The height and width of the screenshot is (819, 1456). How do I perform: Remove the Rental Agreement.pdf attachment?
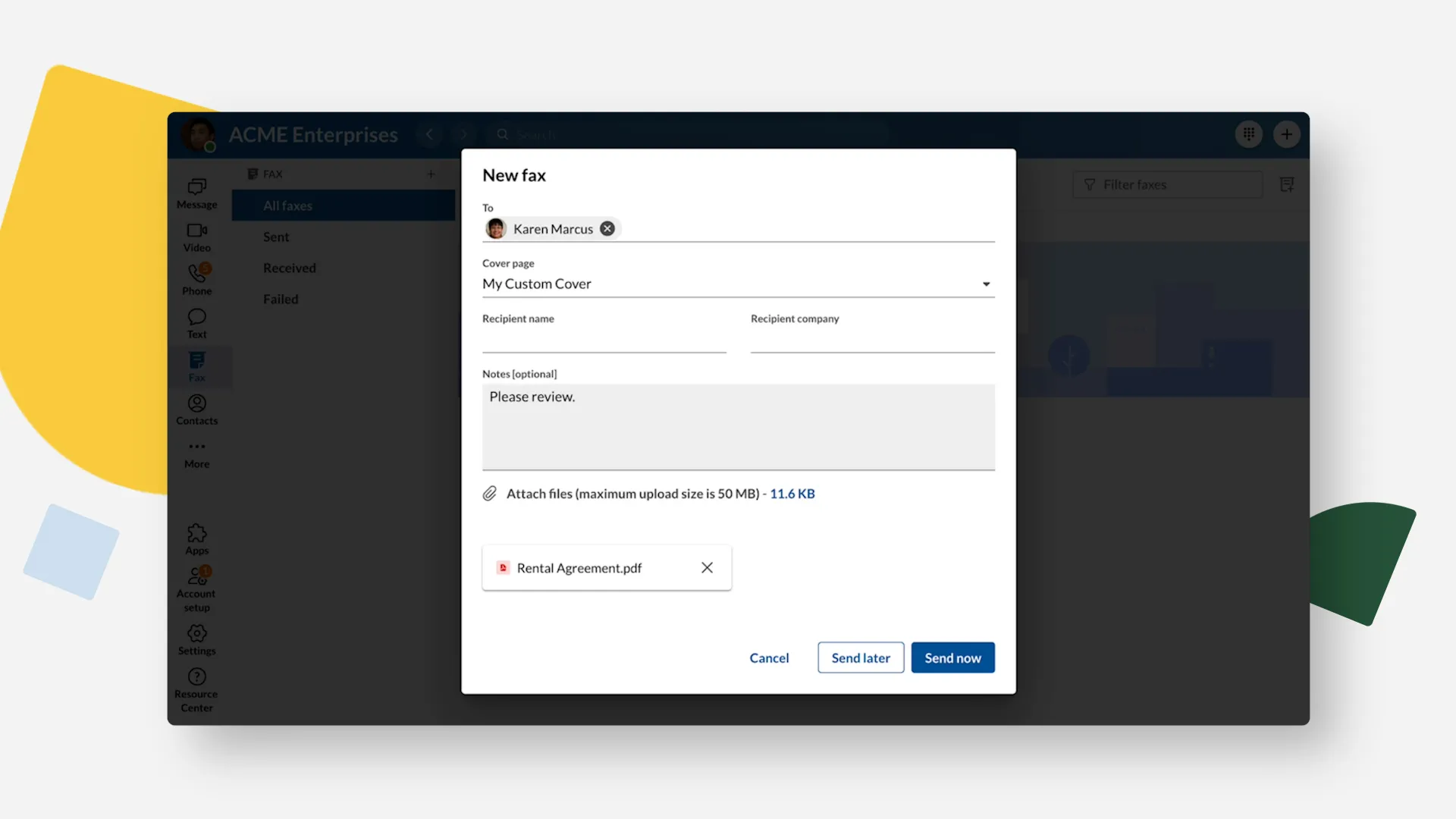click(x=707, y=567)
